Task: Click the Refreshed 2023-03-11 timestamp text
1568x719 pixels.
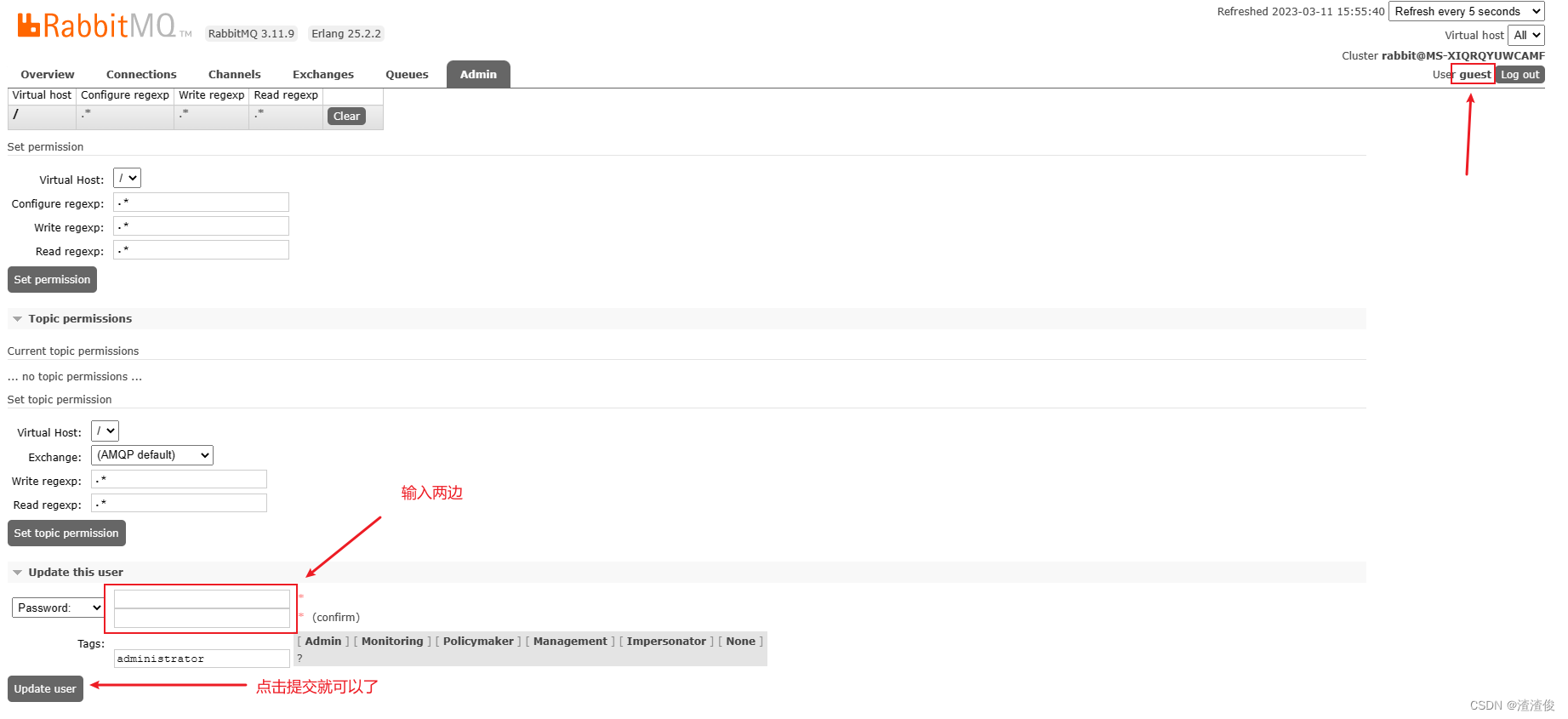Action: point(1300,12)
